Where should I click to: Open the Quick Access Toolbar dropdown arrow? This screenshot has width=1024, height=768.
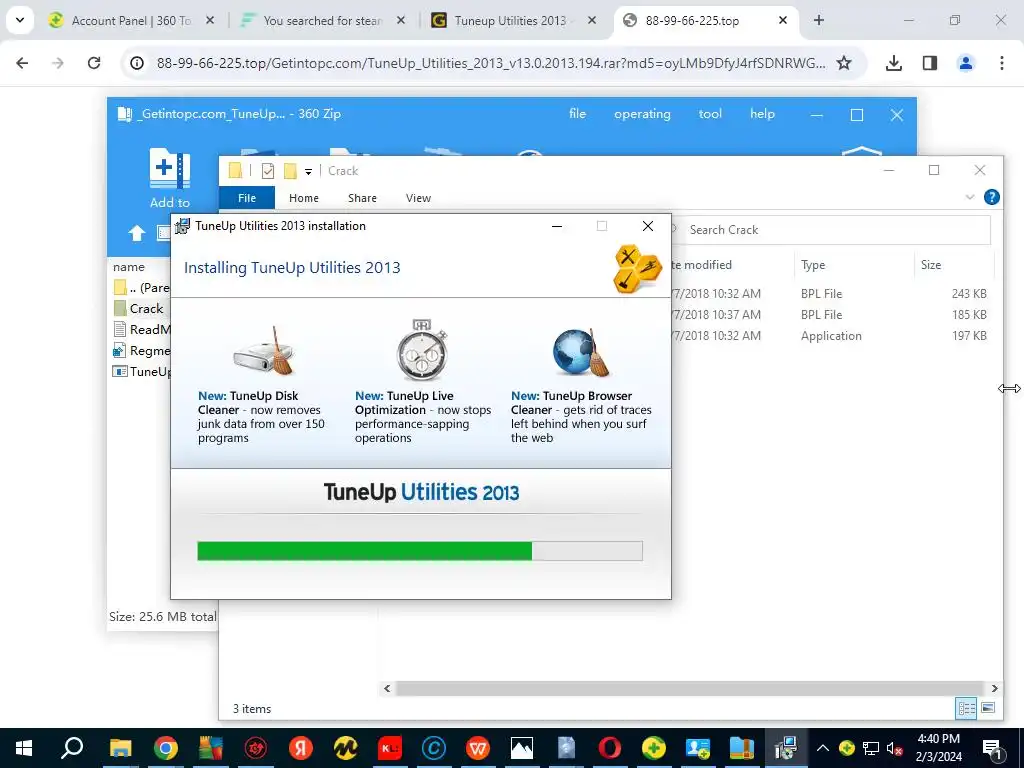(308, 172)
